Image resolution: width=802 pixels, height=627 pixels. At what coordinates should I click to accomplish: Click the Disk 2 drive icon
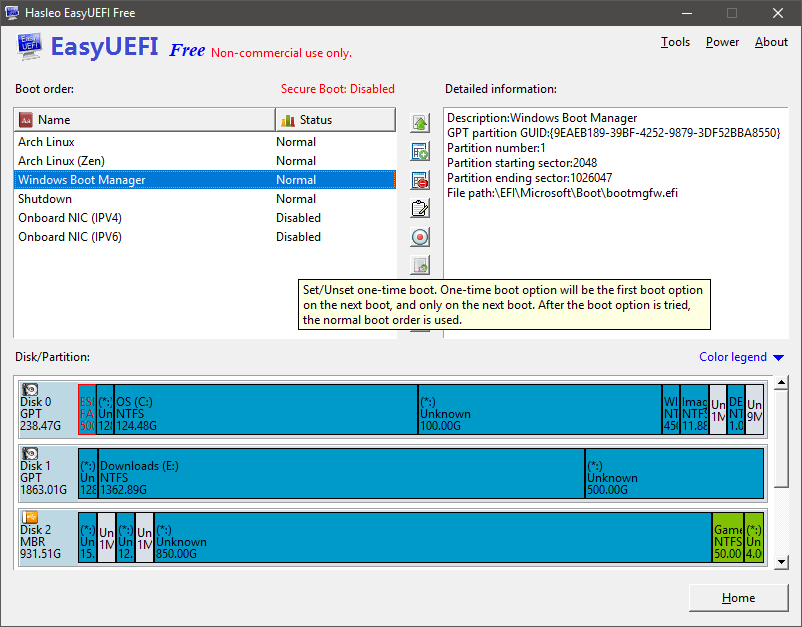31,518
